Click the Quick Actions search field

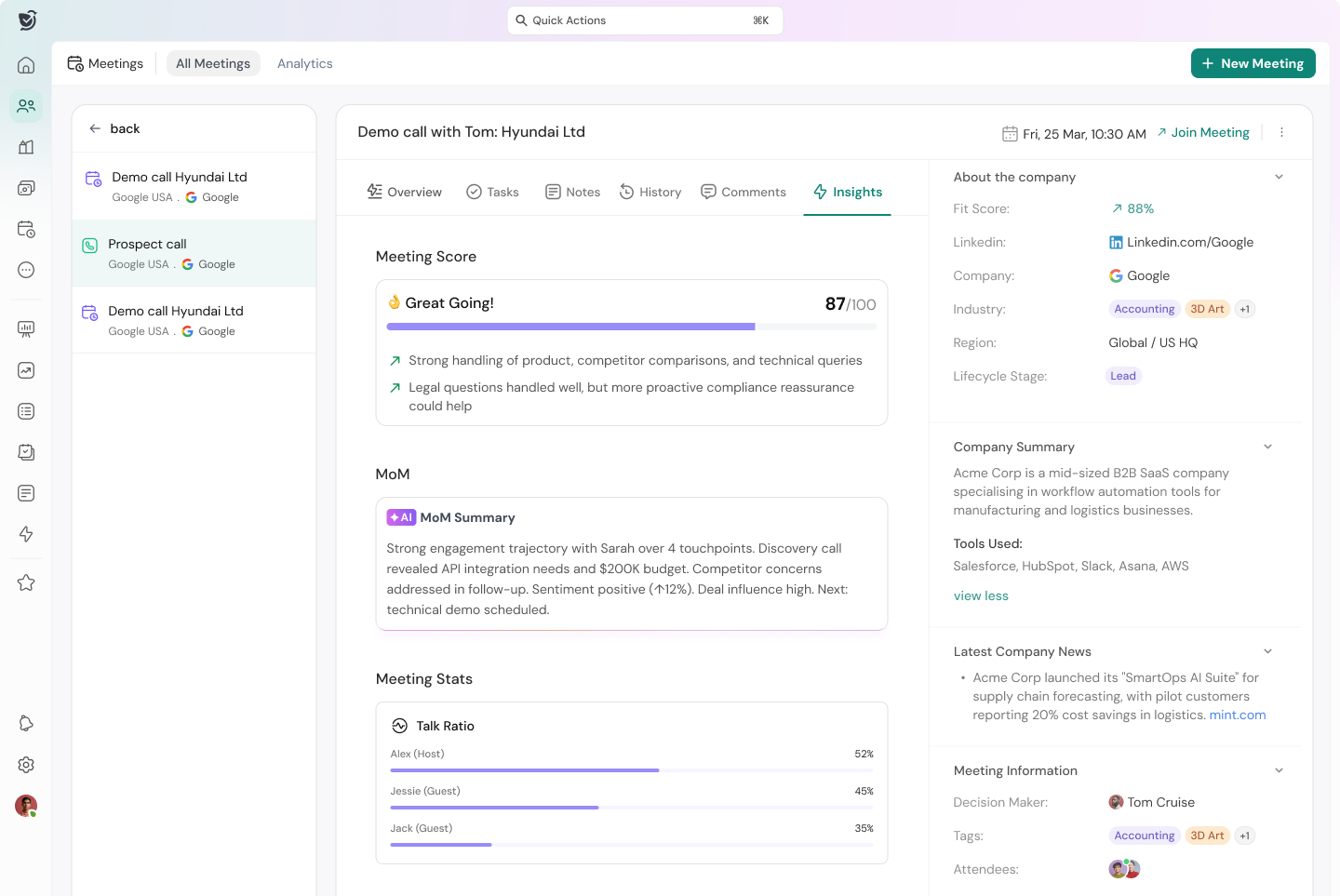(x=645, y=20)
